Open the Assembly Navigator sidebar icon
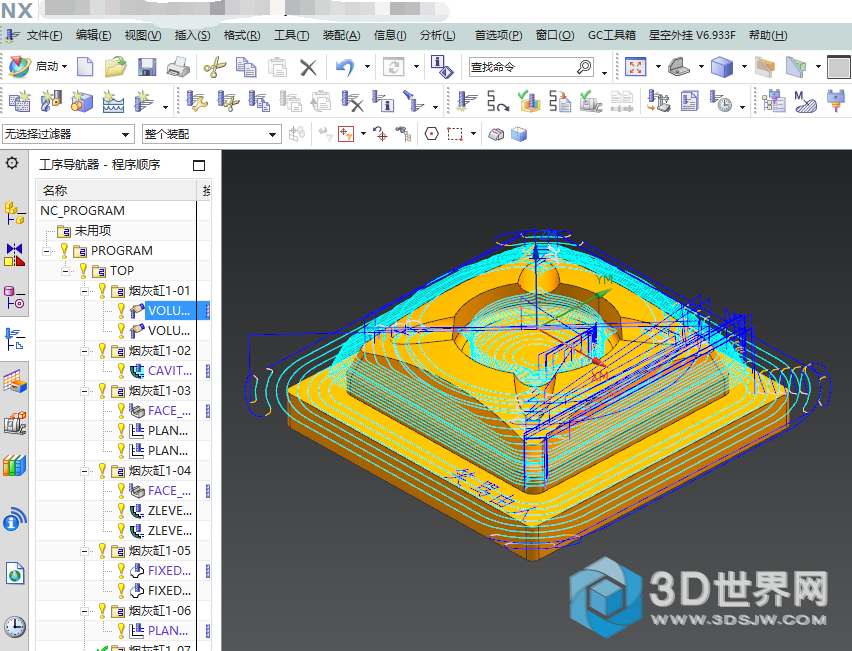852x651 pixels. click(x=15, y=212)
